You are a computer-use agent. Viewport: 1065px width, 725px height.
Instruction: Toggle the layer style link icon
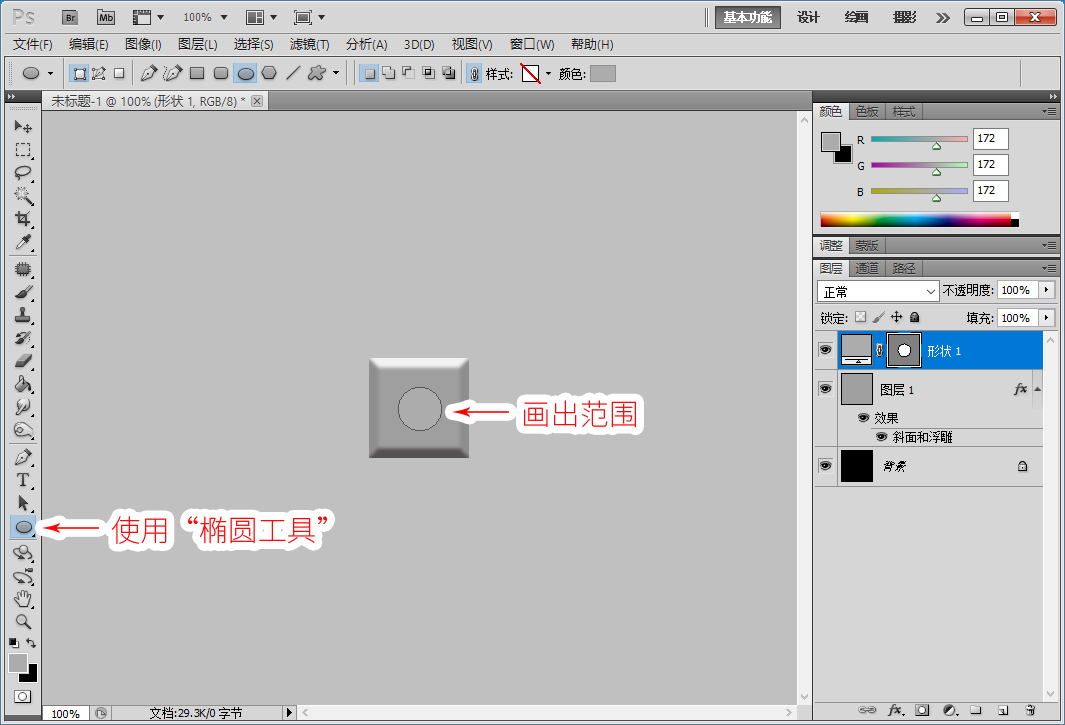[475, 73]
